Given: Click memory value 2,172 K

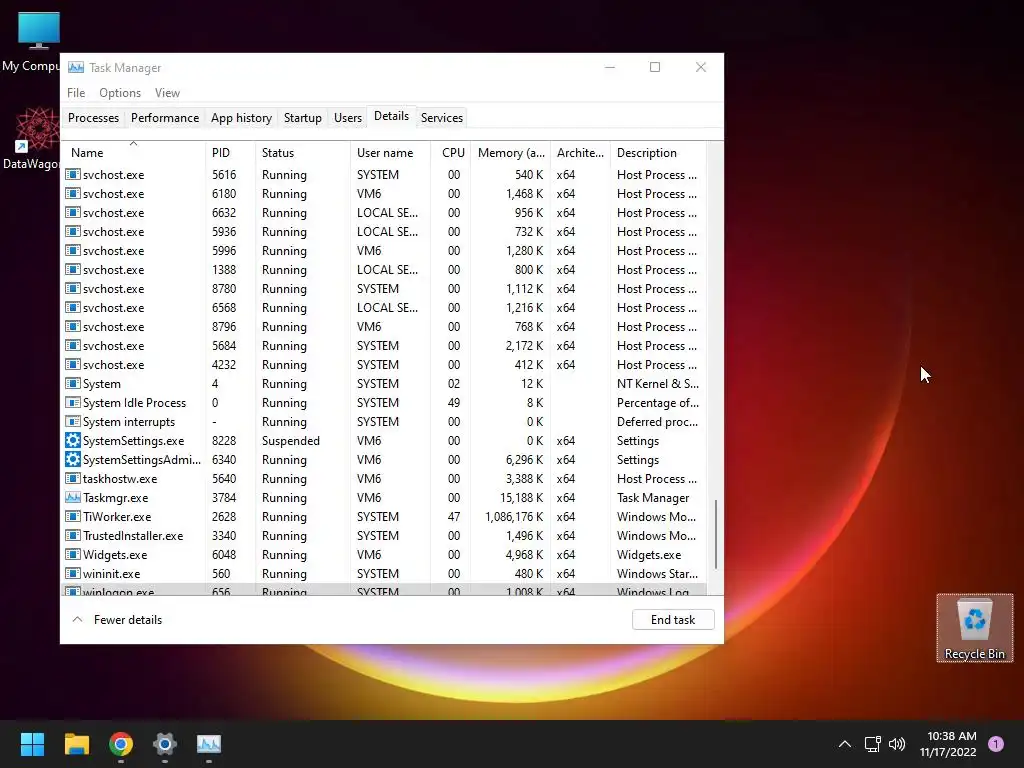Looking at the screenshot, I should pos(524,345).
